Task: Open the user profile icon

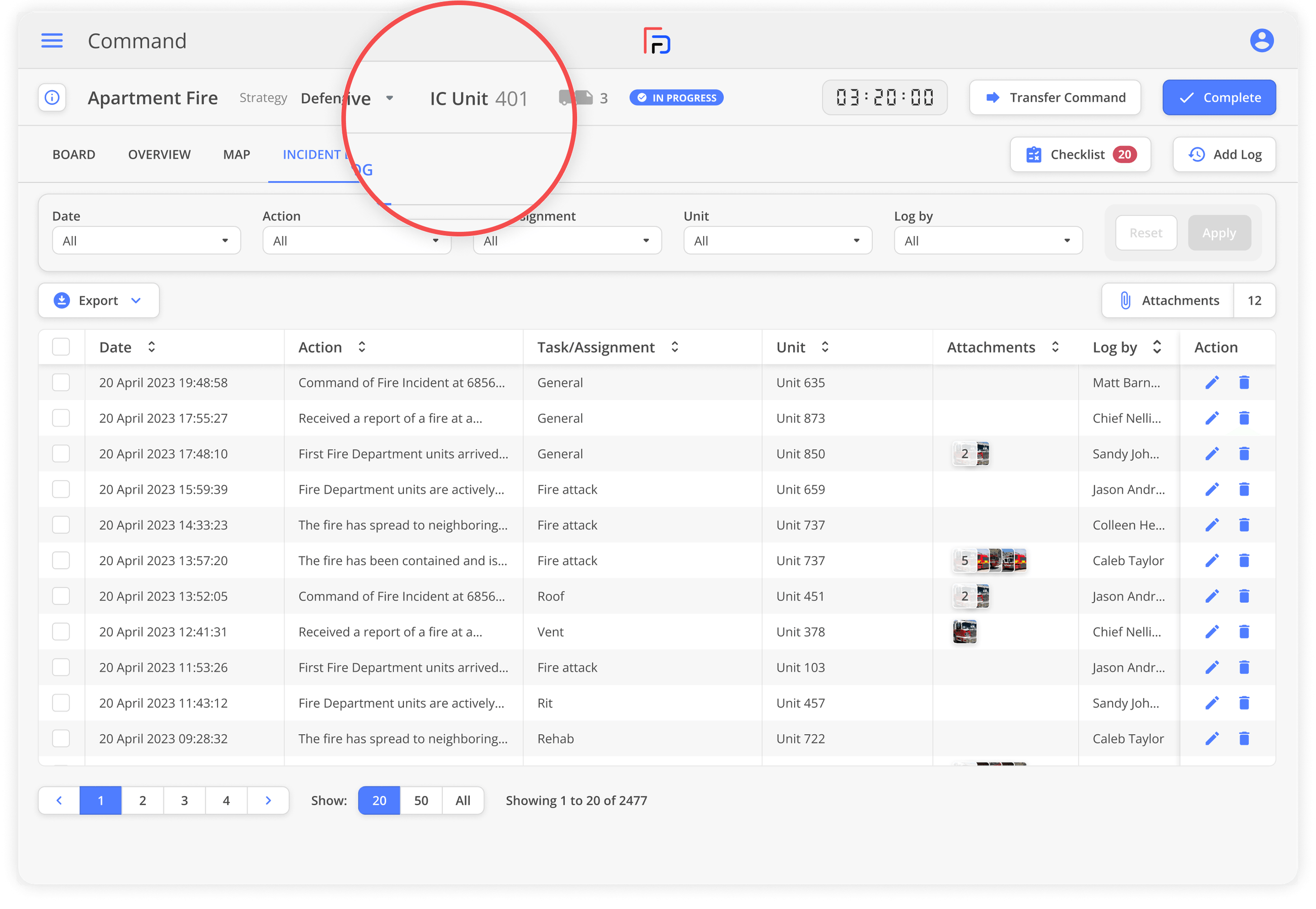Action: pyautogui.click(x=1261, y=41)
